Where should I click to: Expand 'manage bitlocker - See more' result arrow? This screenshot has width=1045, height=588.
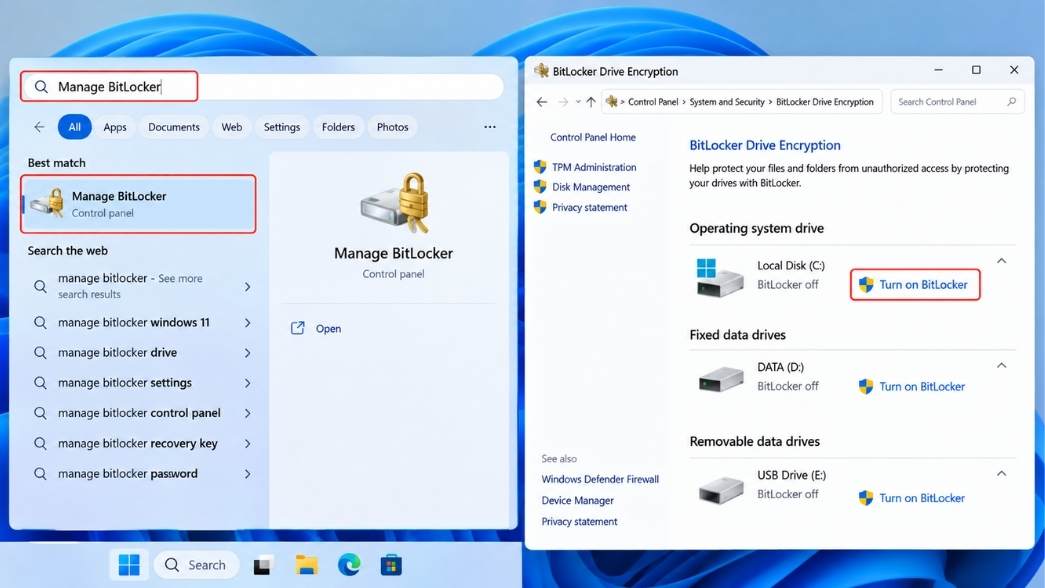click(x=247, y=287)
